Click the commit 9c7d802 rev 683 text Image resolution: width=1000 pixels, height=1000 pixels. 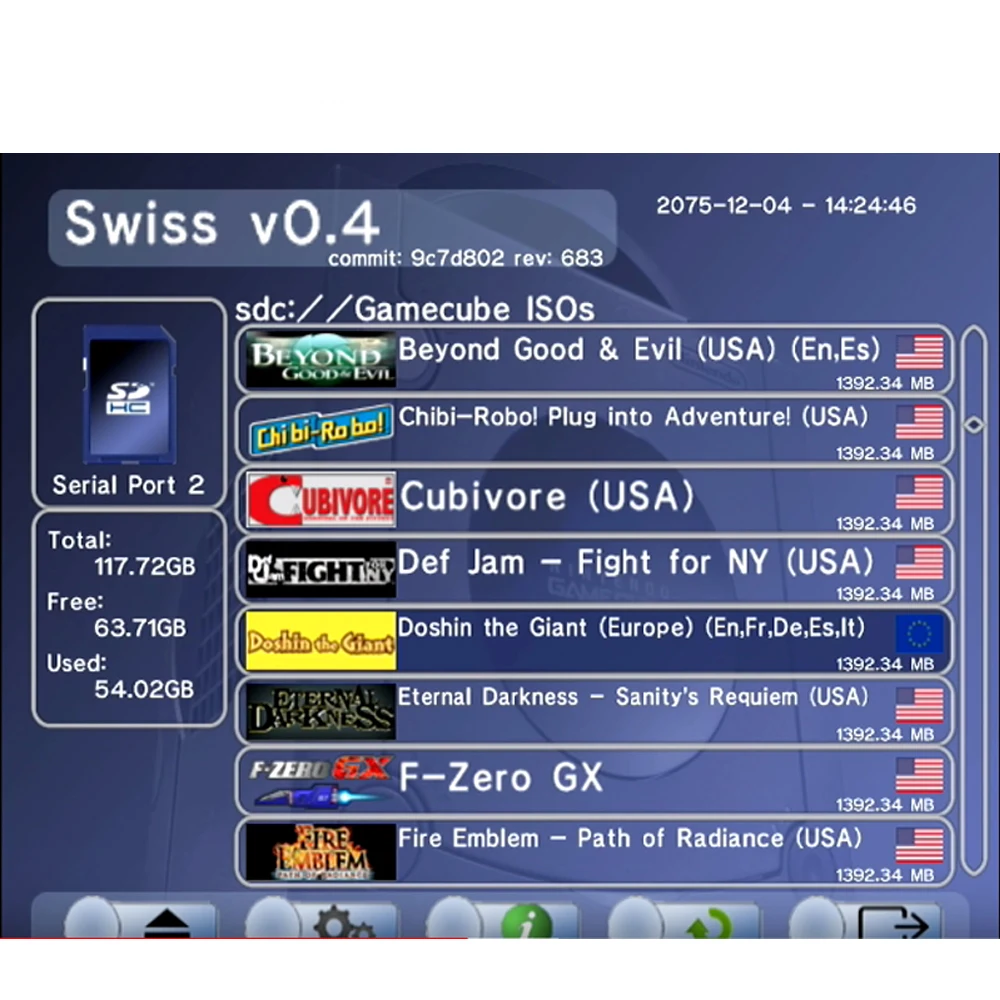[466, 258]
